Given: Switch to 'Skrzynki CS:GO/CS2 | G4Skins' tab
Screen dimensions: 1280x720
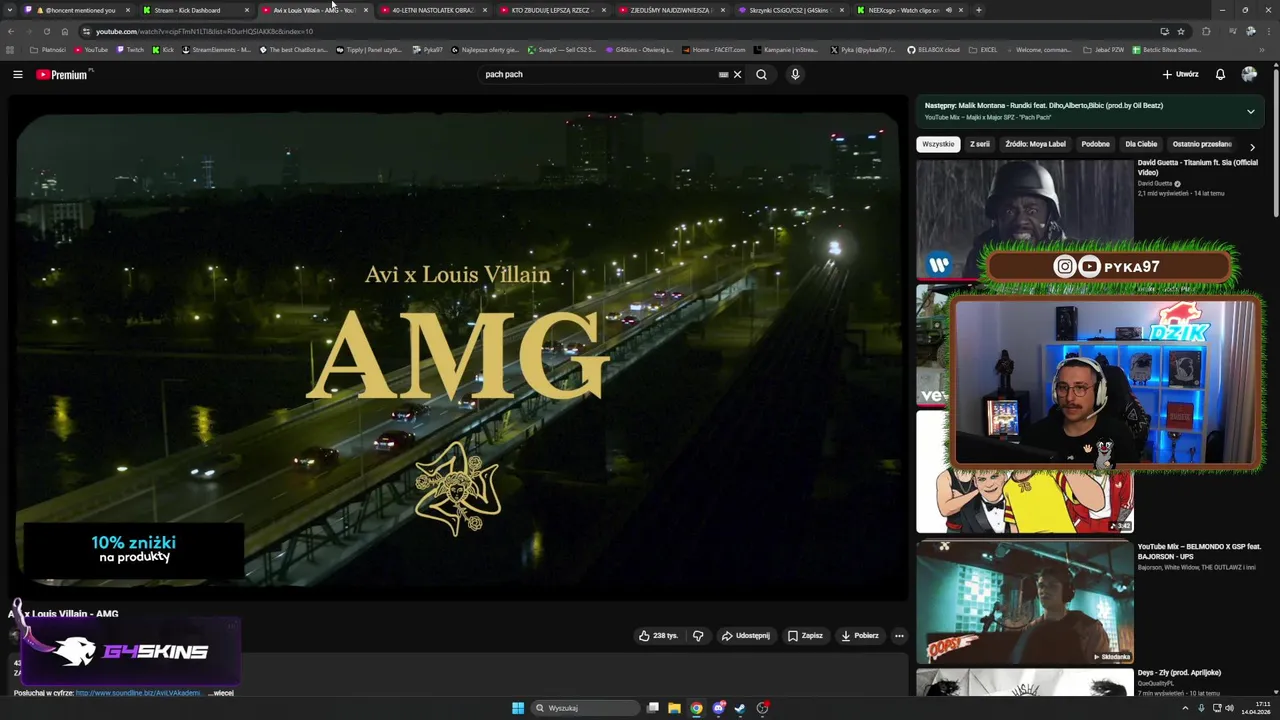Looking at the screenshot, I should click(x=790, y=10).
